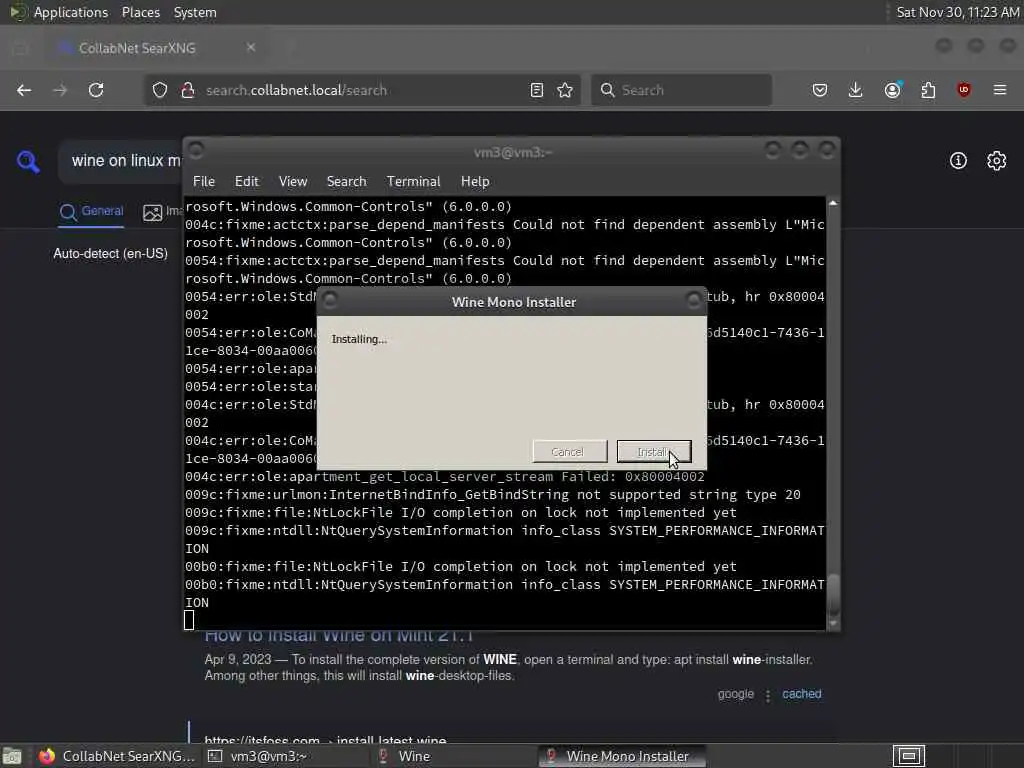Click the workspace switcher in bottom panel
This screenshot has width=1024, height=768.
(909, 756)
